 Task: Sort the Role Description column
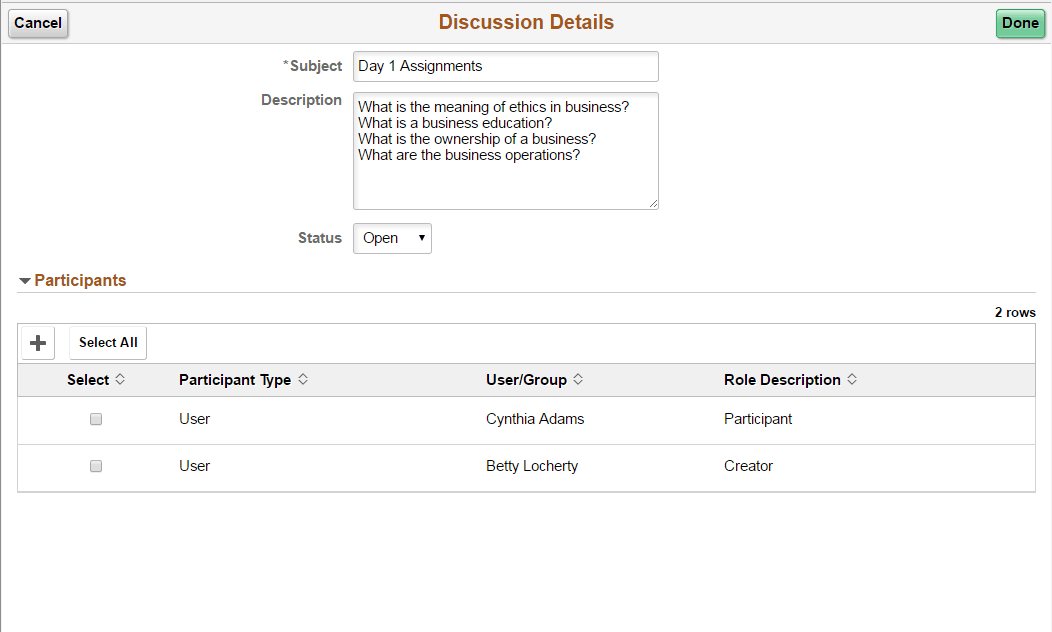coord(852,379)
